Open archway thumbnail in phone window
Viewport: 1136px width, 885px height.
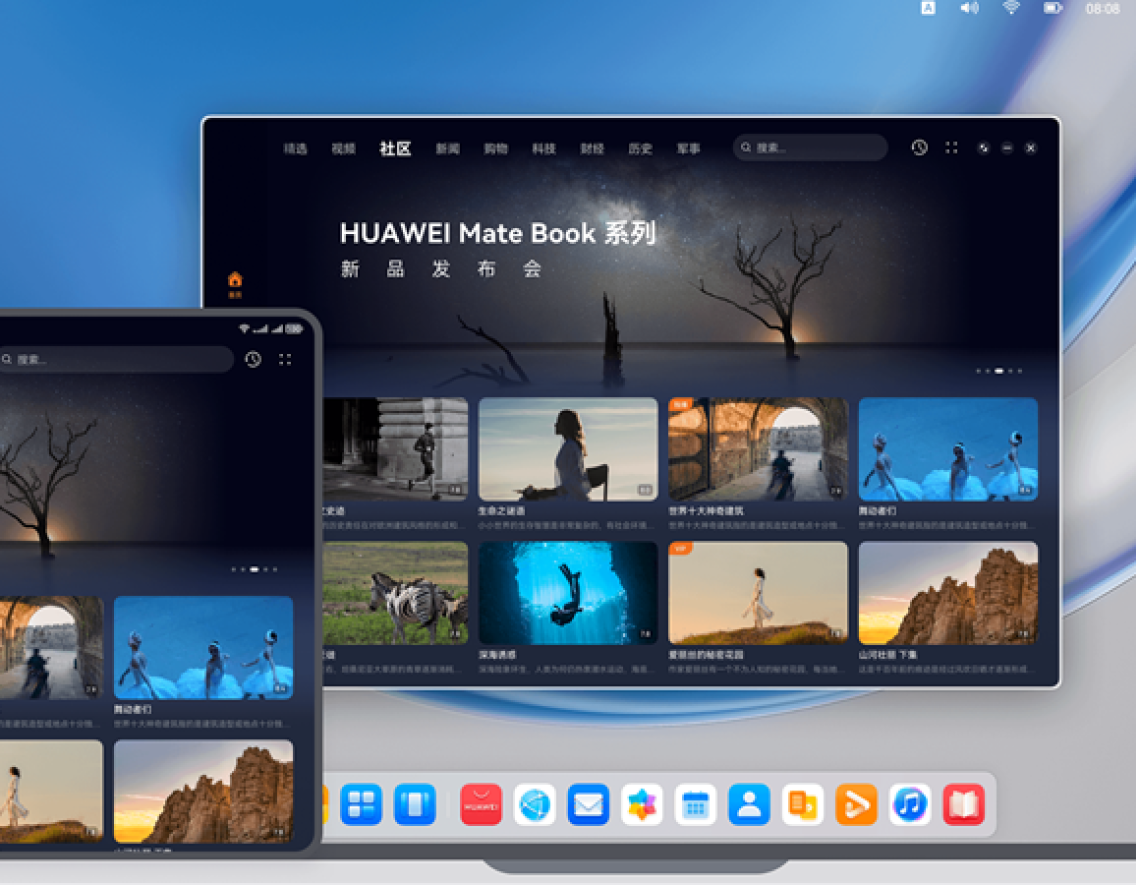coord(51,647)
